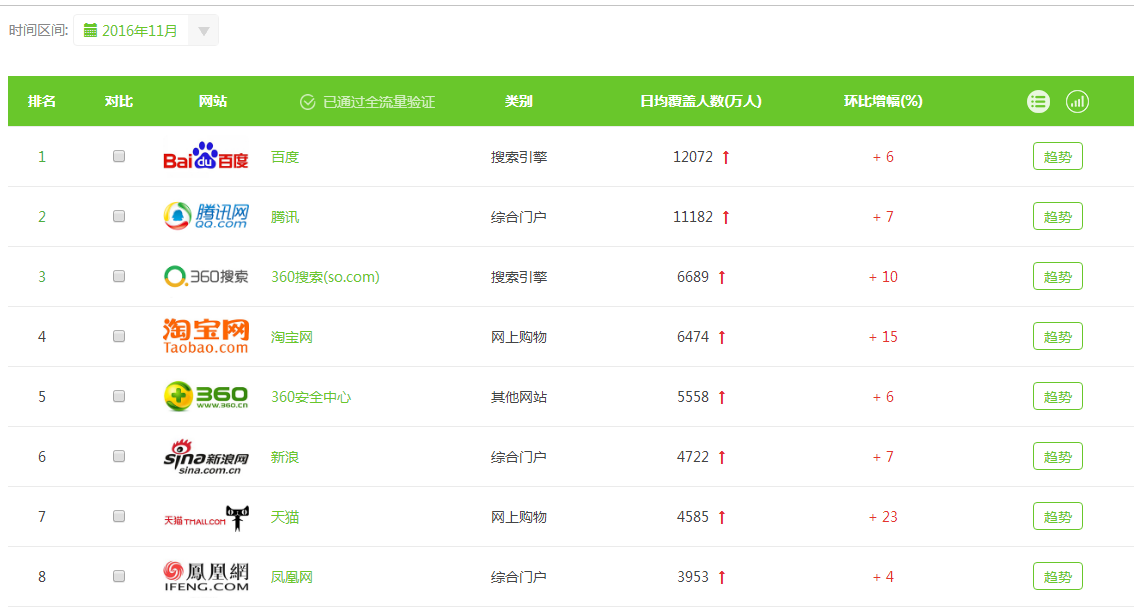Open the 淘宝网 site link
This screenshot has height=611, width=1134.
tap(291, 337)
